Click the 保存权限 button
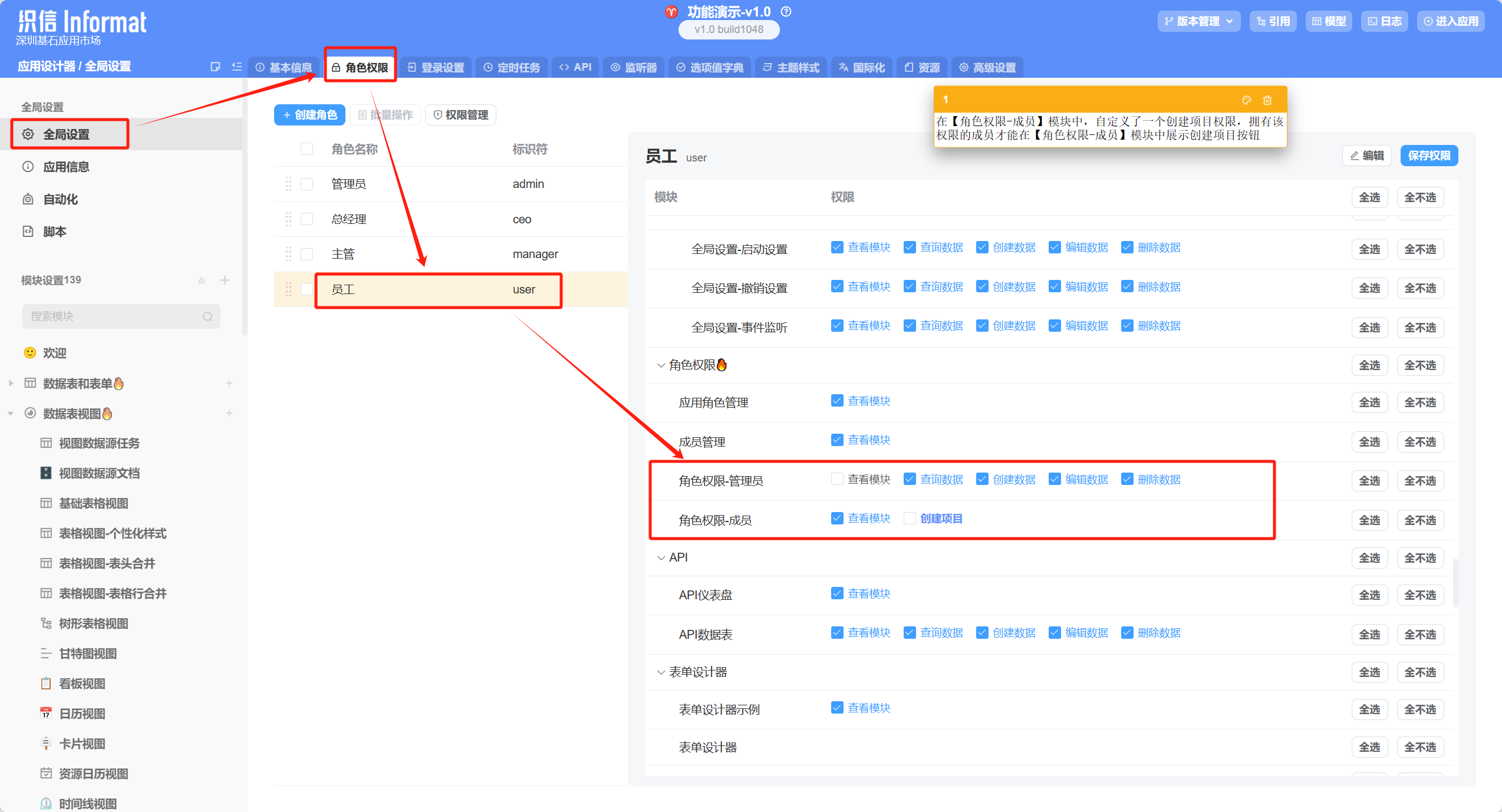 [x=1429, y=156]
